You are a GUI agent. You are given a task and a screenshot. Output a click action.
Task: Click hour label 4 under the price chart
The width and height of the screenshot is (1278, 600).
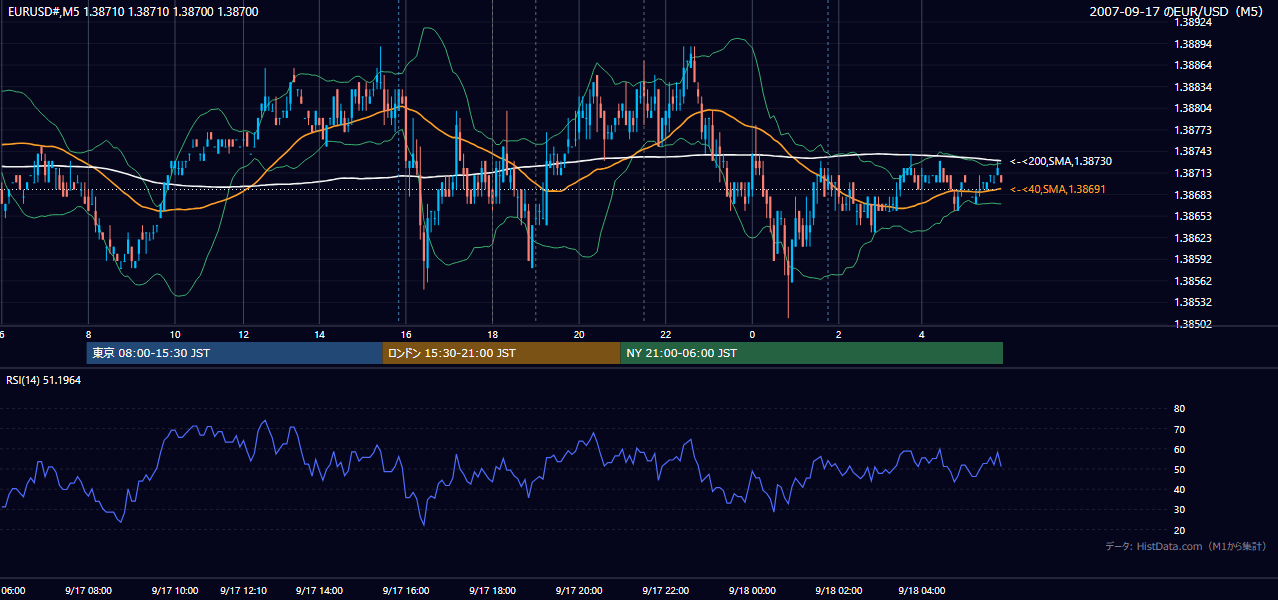pyautogui.click(x=922, y=334)
